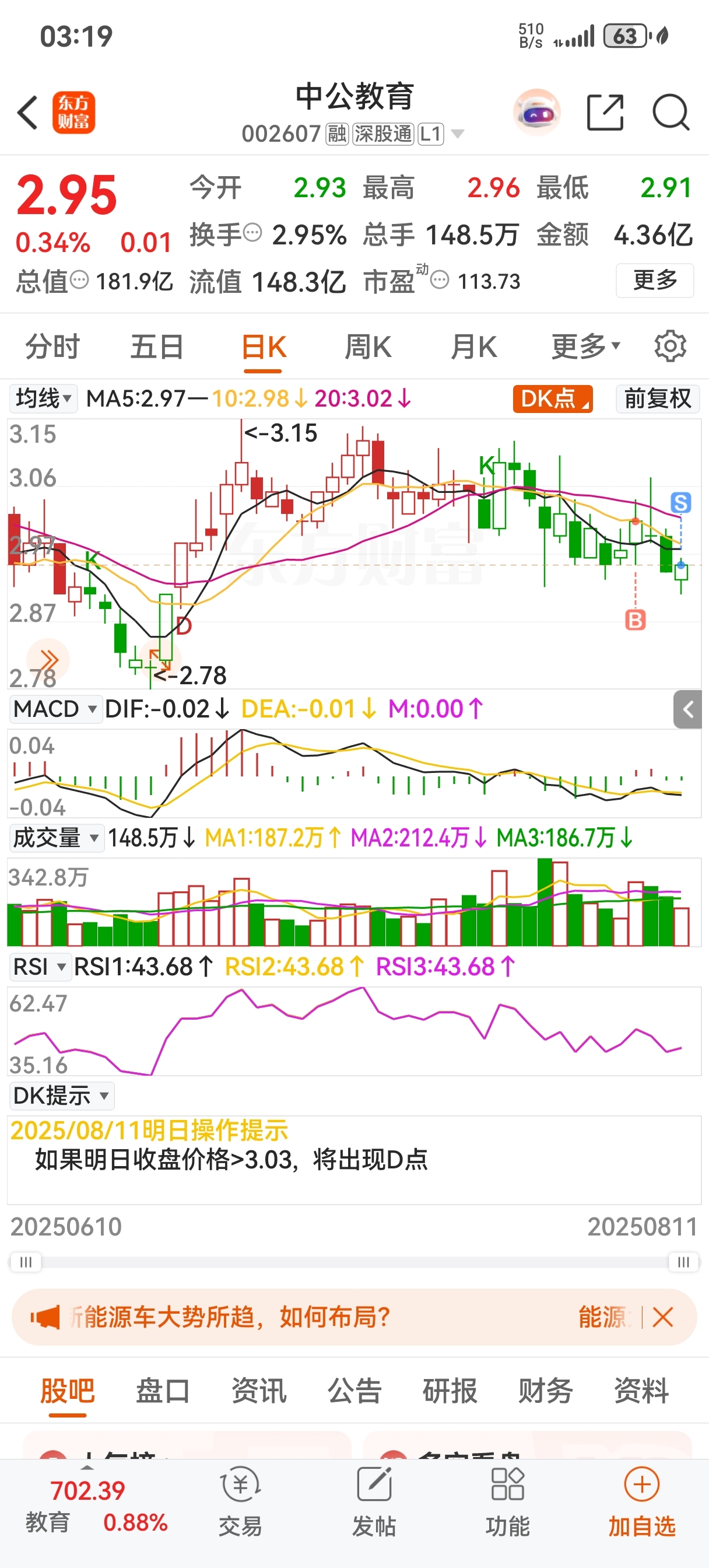Tap the D point marker on chart

tap(184, 625)
